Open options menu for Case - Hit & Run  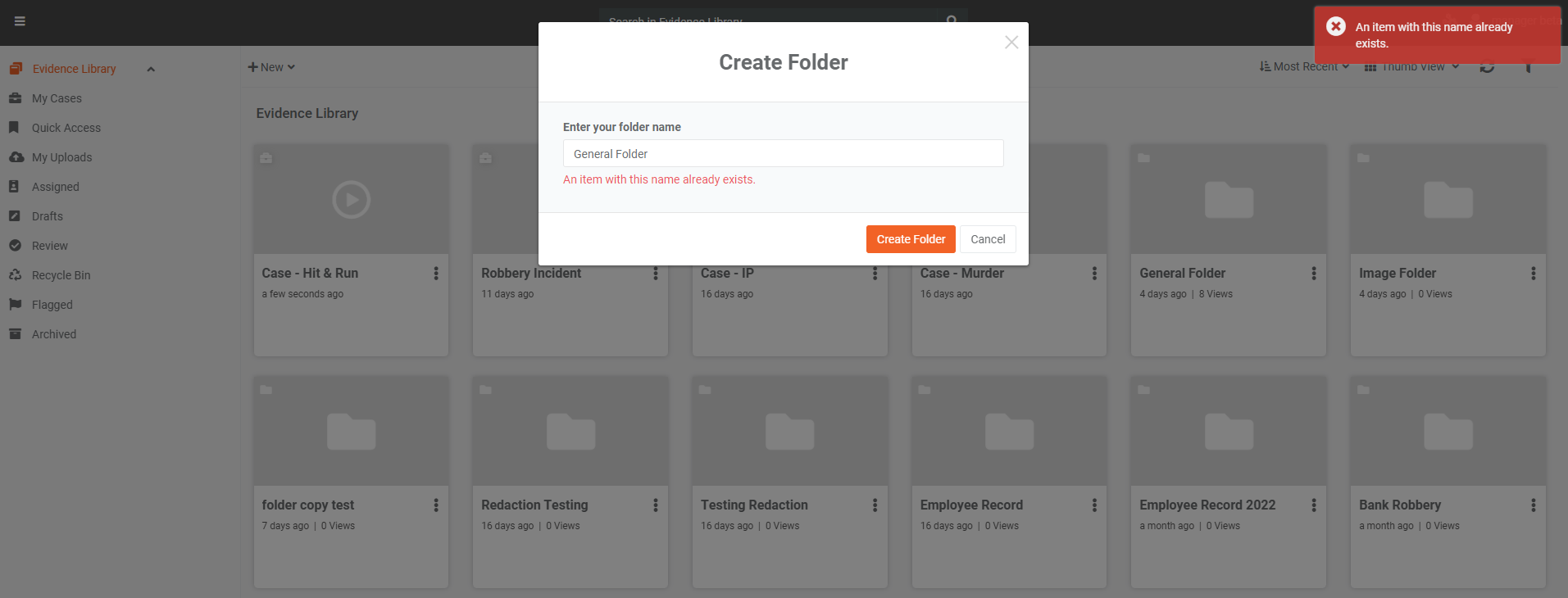pyautogui.click(x=436, y=274)
